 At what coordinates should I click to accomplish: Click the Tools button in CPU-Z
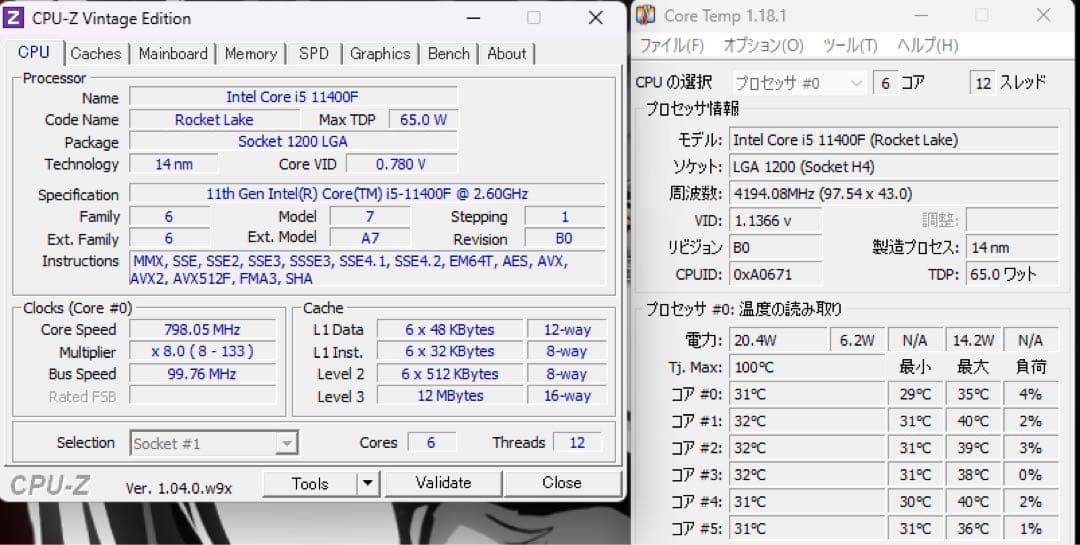(310, 484)
